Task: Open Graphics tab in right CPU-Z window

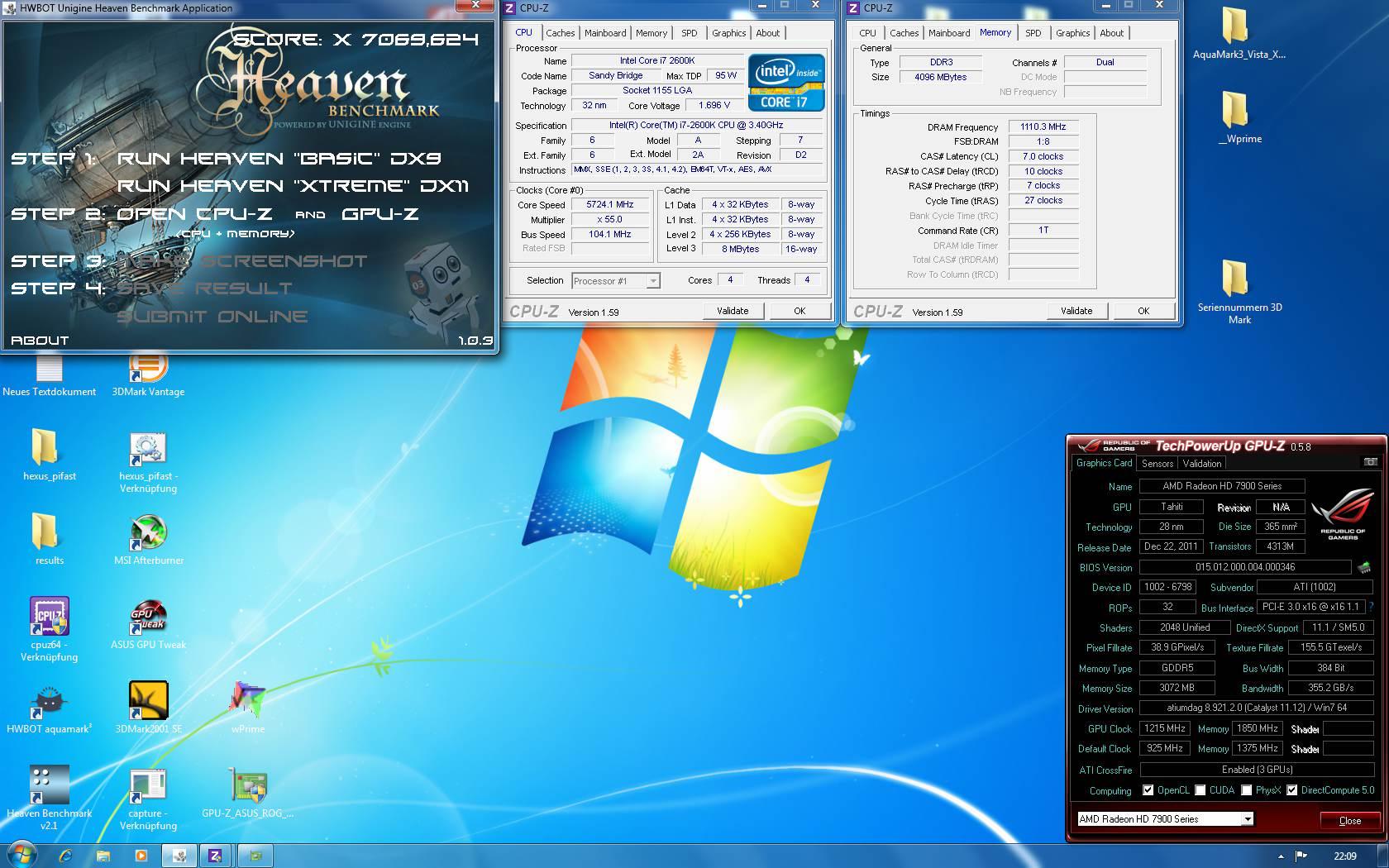Action: [x=1072, y=33]
